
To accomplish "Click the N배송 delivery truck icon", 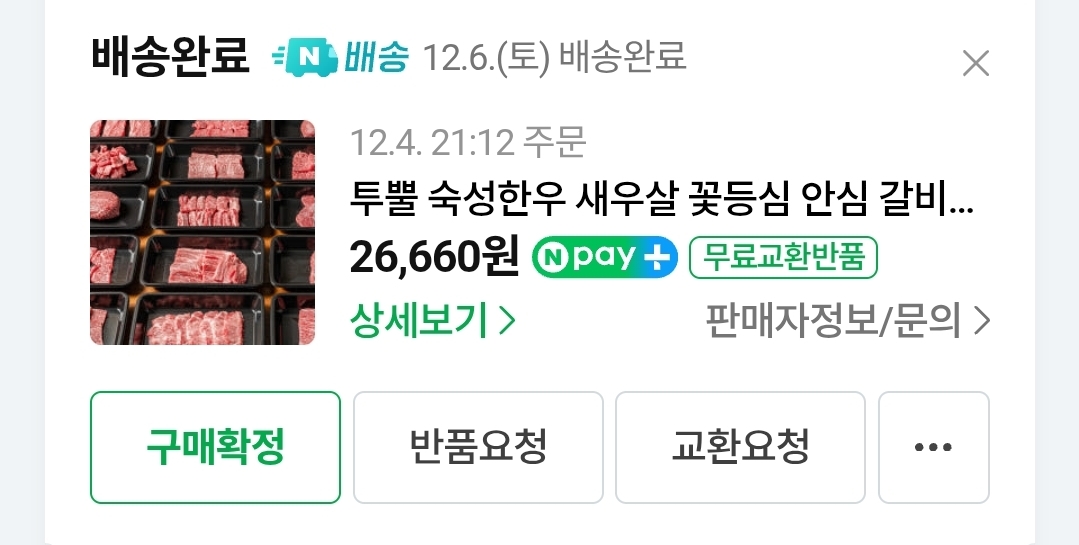I will pos(306,56).
